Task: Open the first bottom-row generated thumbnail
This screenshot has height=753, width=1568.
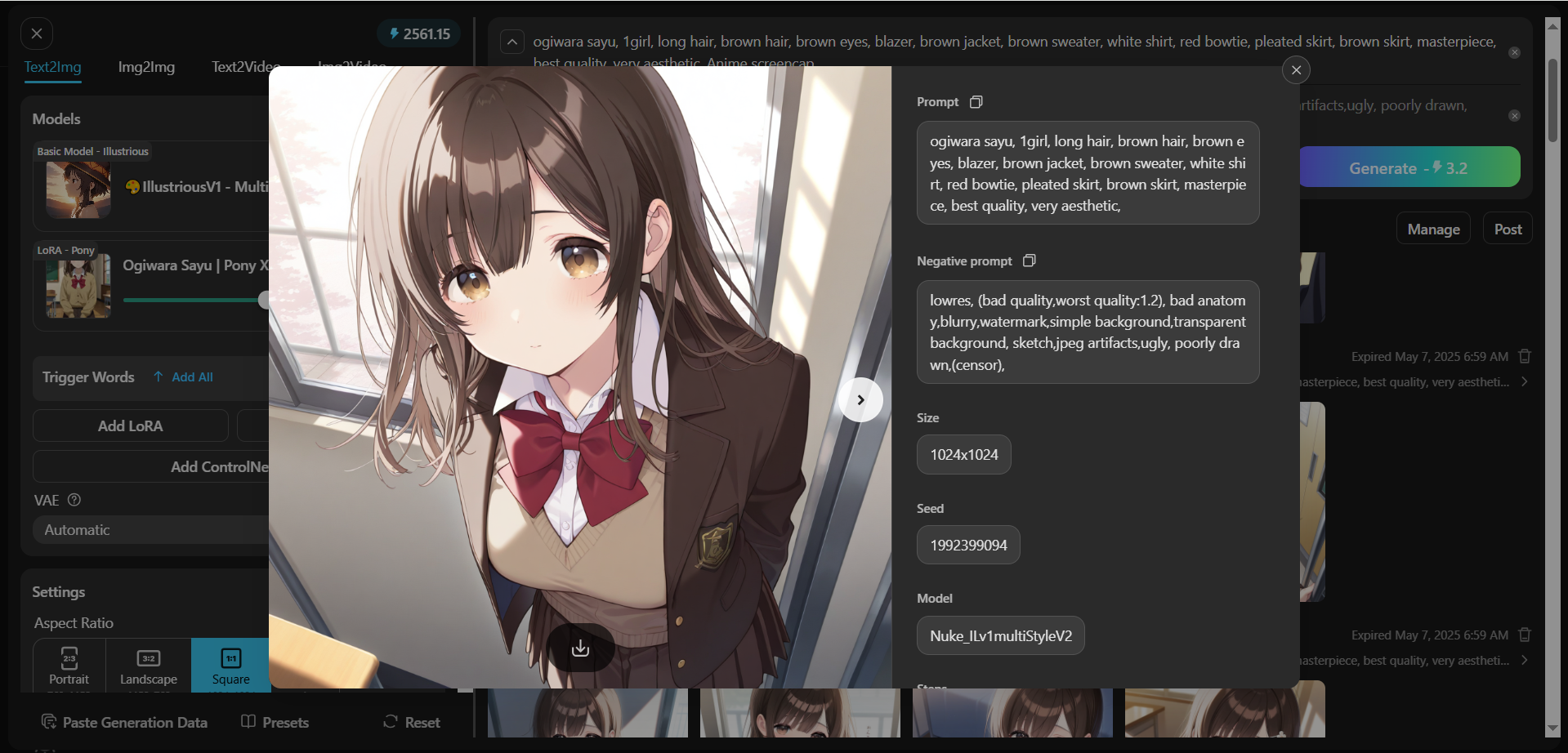Action: click(587, 713)
